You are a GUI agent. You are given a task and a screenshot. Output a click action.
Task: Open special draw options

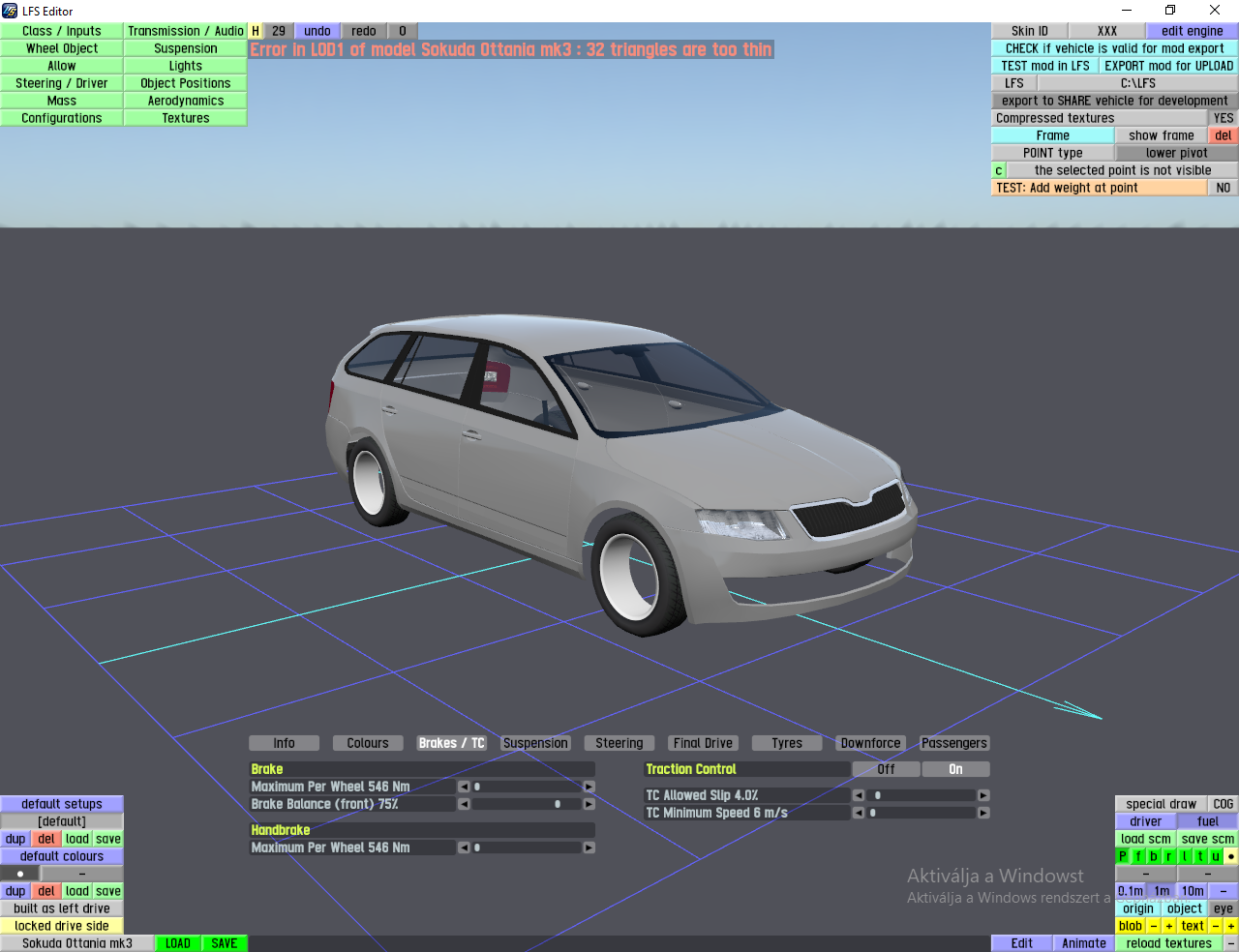point(1162,804)
